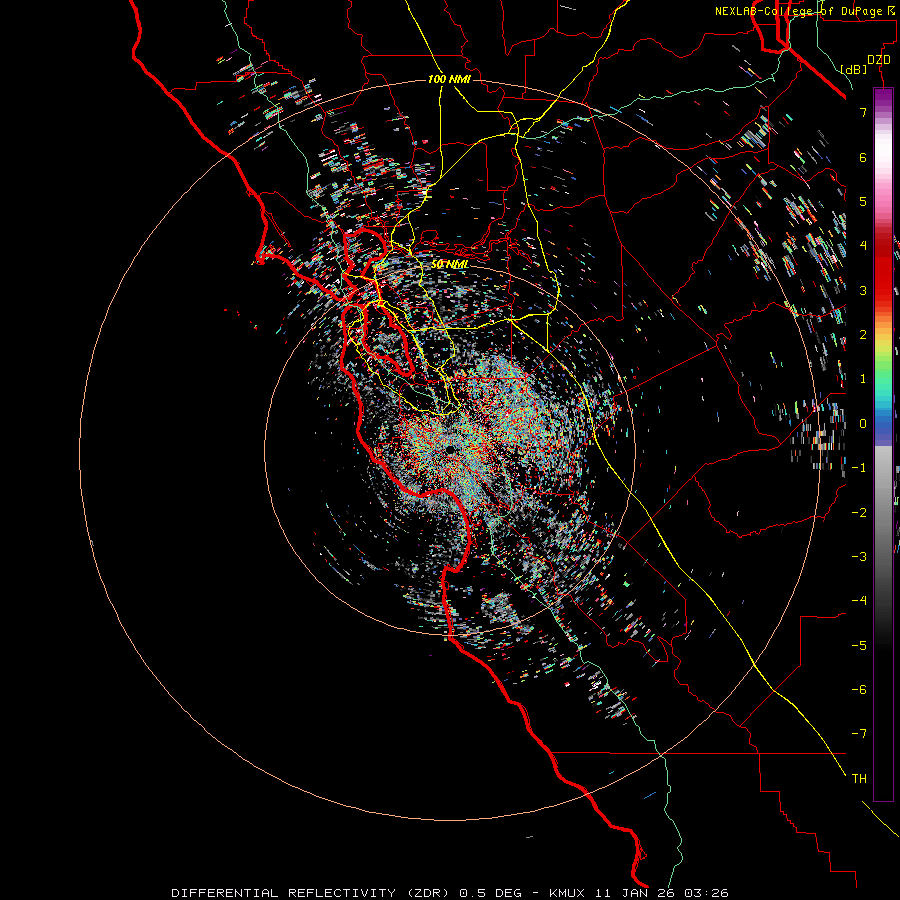Click the "4" value on the dB scale

[x=863, y=246]
